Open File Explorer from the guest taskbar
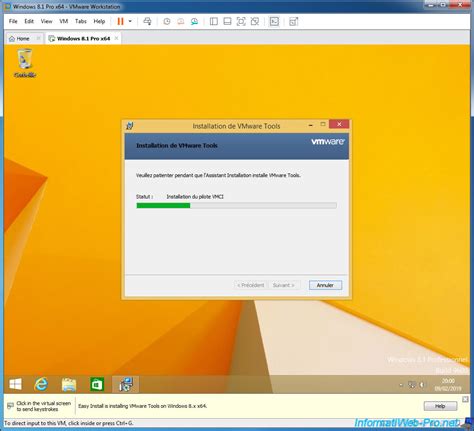 click(x=69, y=384)
